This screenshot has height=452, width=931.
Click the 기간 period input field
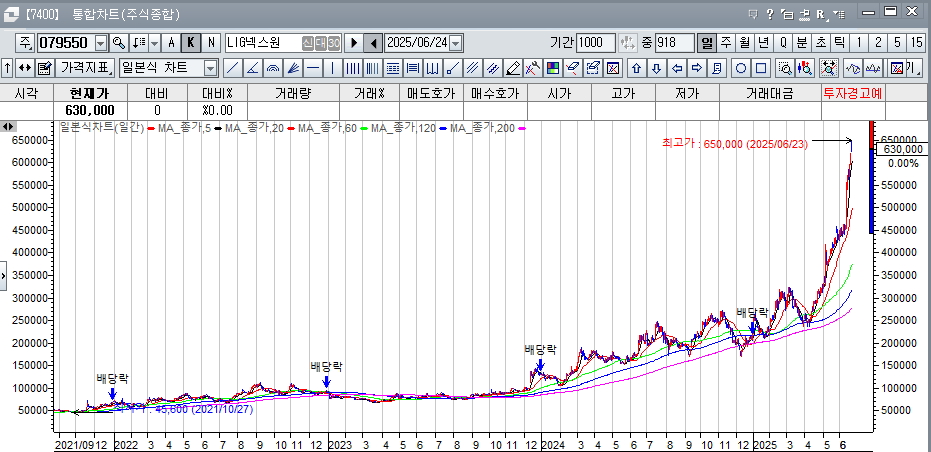(x=596, y=43)
